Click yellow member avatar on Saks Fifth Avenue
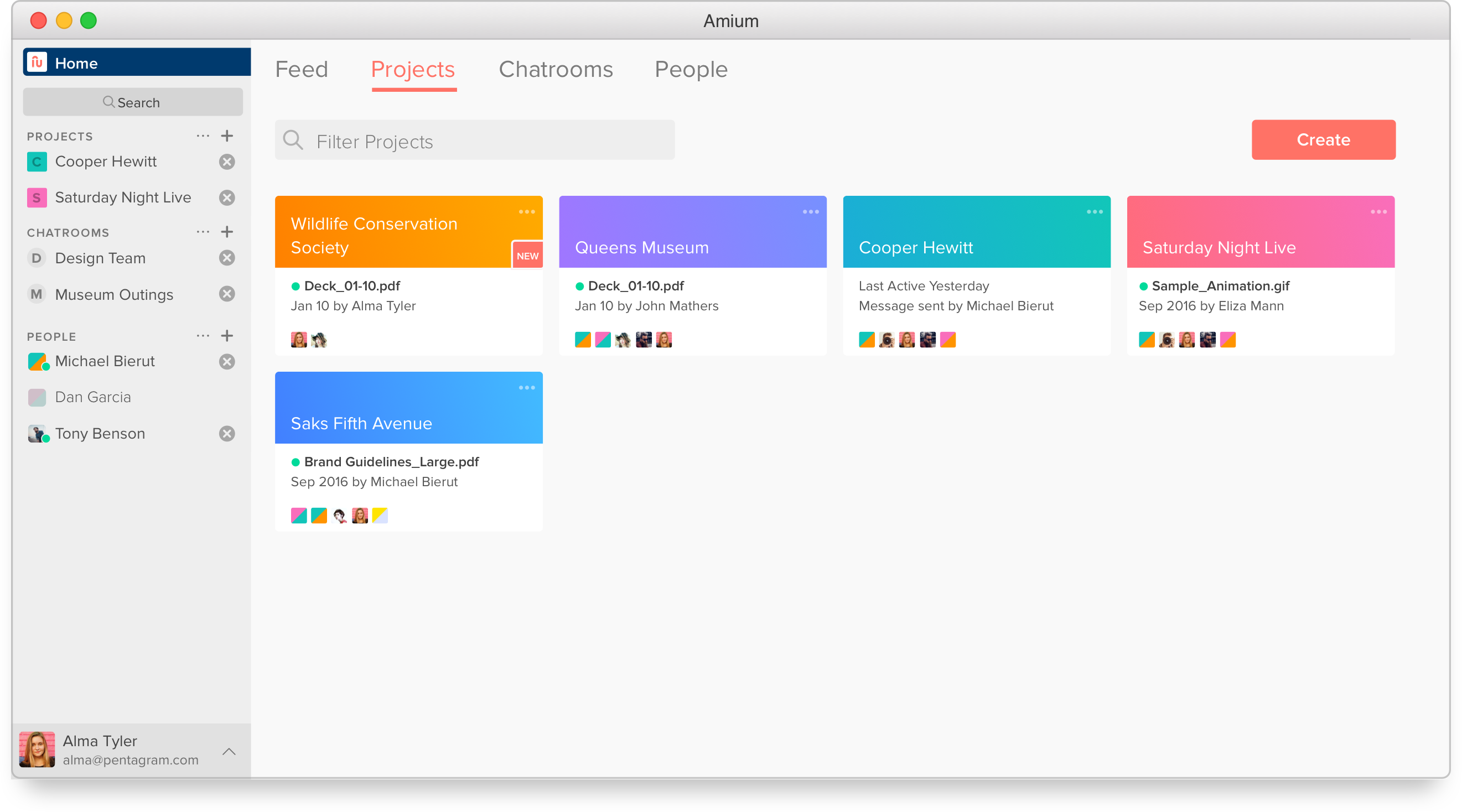The width and height of the screenshot is (1462, 812). pos(380,516)
